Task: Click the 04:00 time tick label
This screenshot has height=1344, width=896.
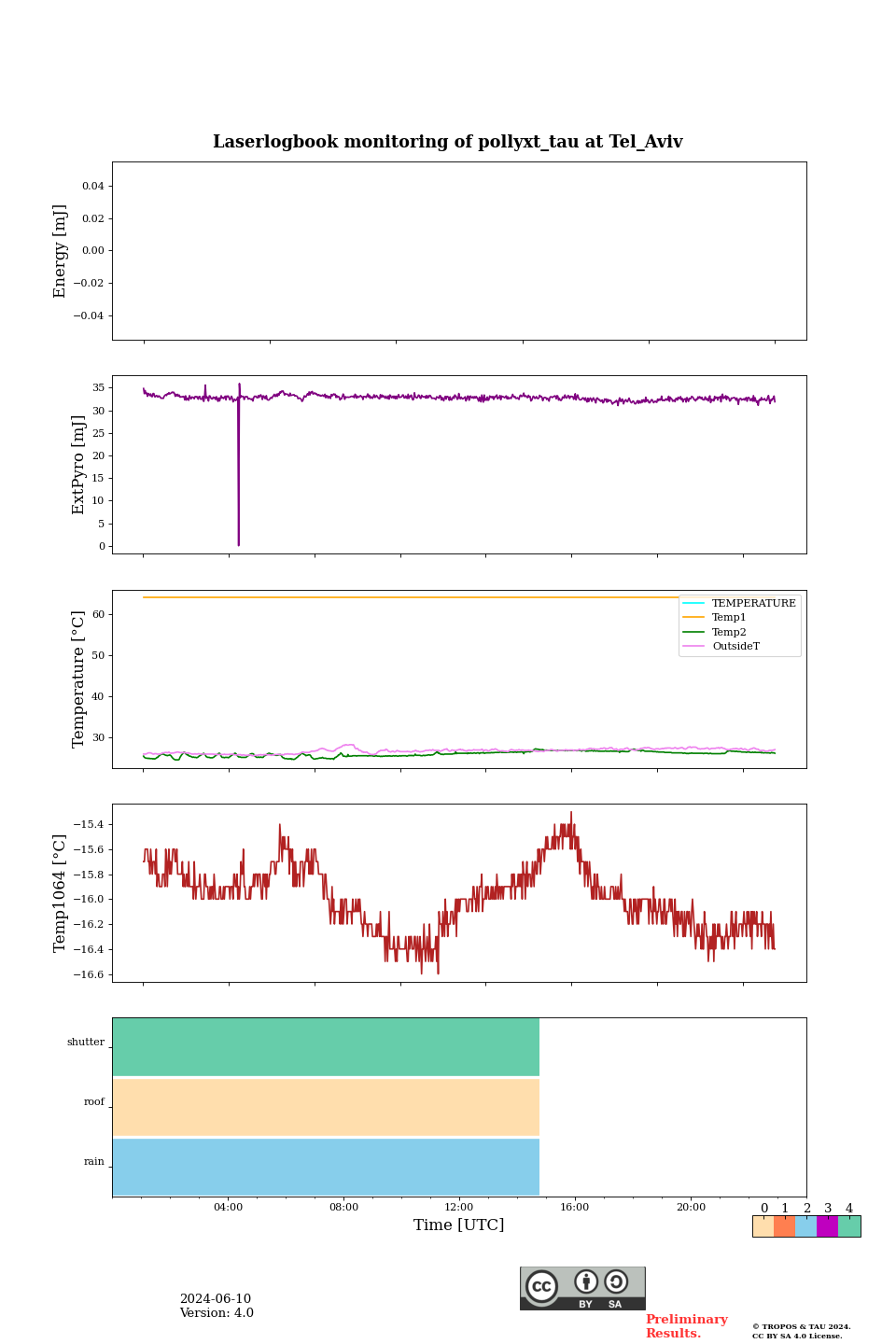Action: coord(228,1208)
